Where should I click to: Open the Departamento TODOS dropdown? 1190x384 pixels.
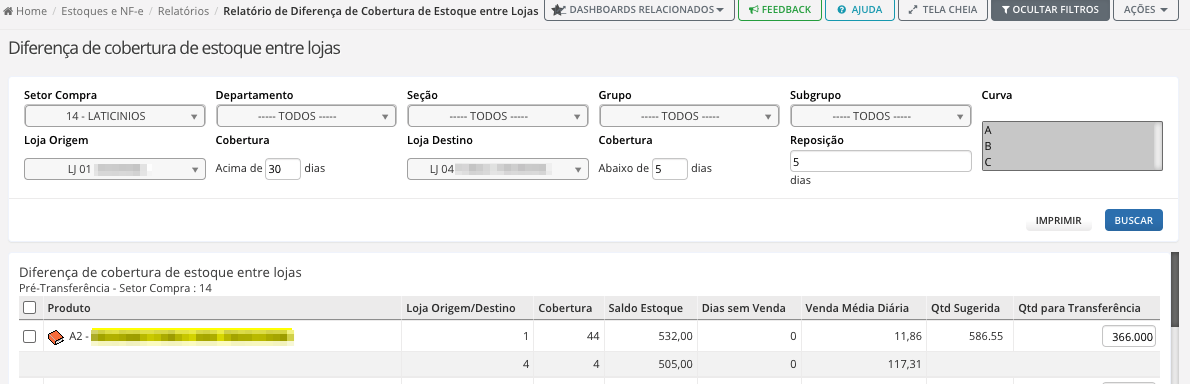pyautogui.click(x=307, y=116)
